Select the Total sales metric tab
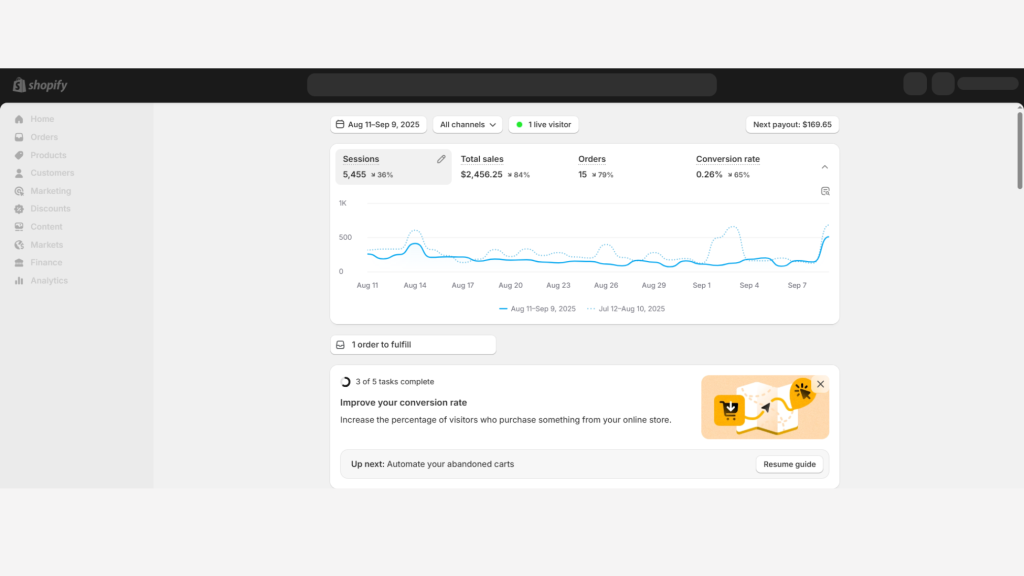The image size is (1024, 576). [495, 166]
